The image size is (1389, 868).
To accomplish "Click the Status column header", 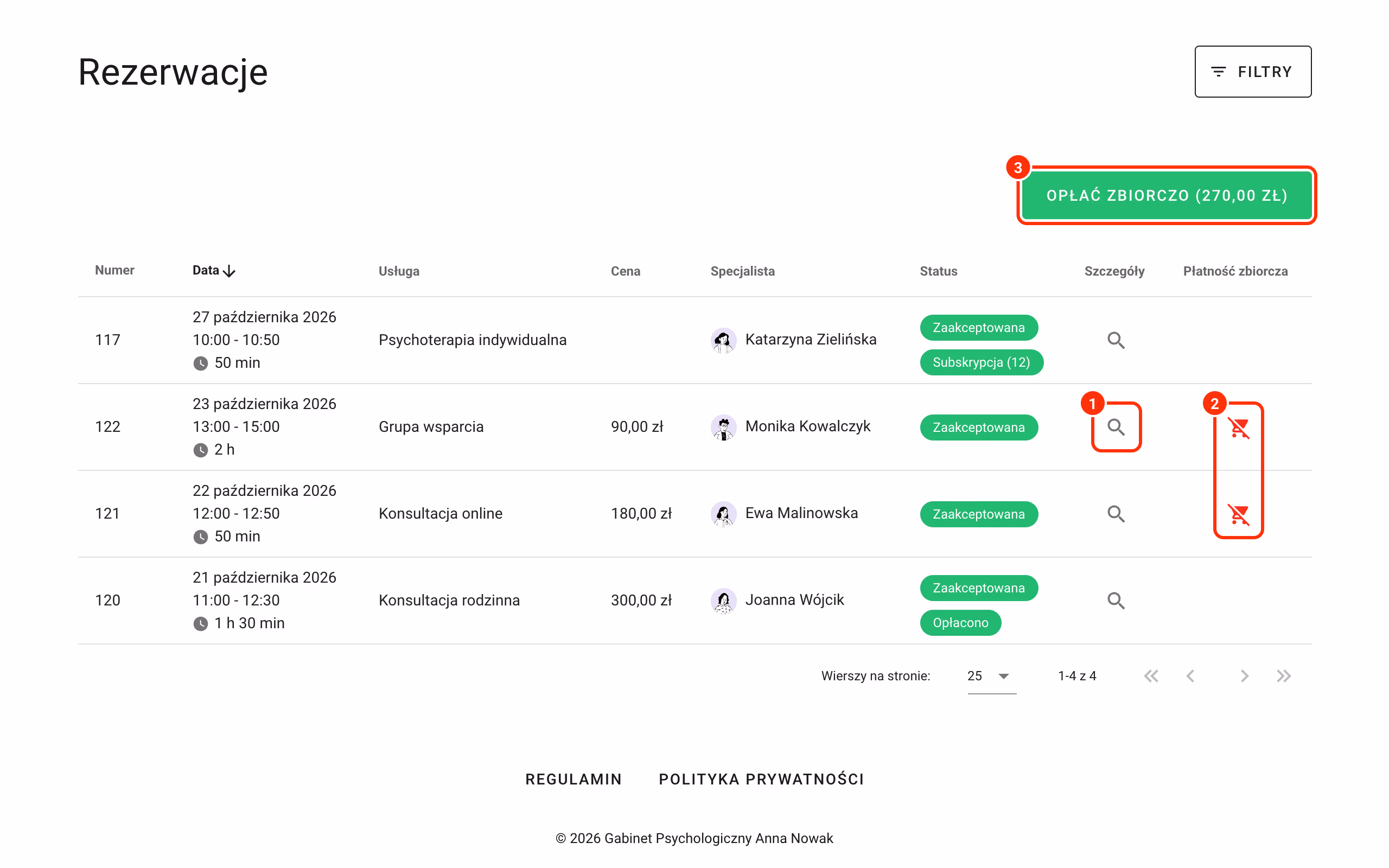I will [x=939, y=271].
